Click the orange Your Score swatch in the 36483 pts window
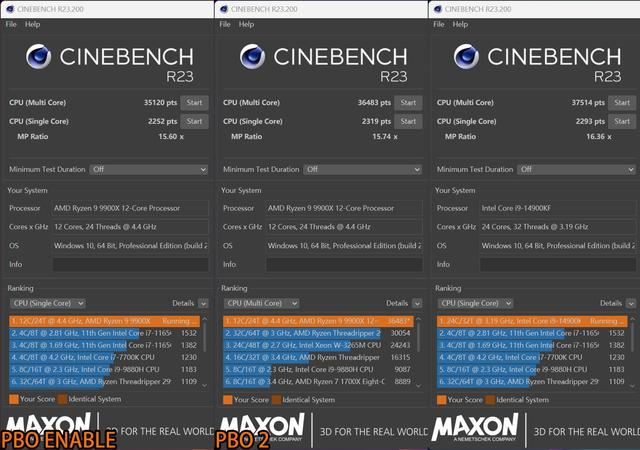640x450 pixels. click(226, 400)
